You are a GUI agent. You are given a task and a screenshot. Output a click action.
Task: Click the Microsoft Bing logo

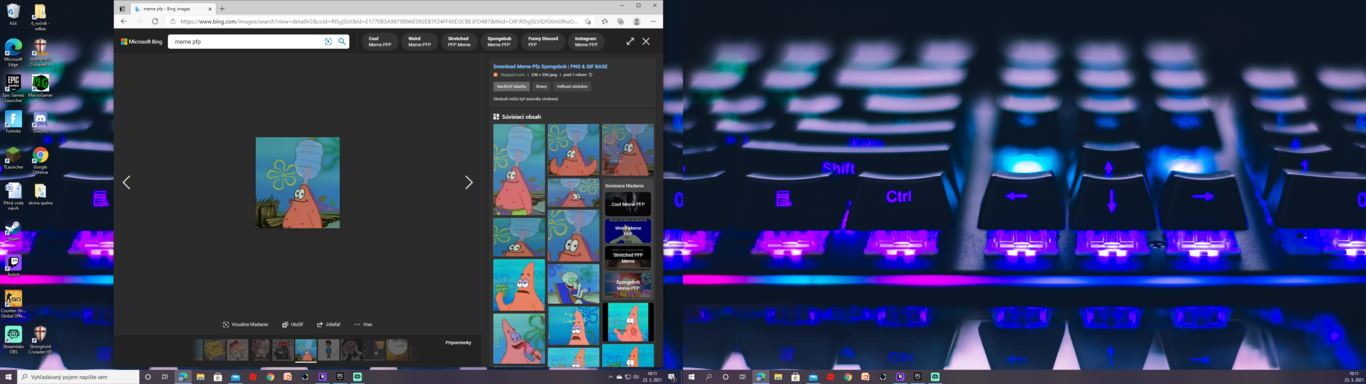(141, 42)
